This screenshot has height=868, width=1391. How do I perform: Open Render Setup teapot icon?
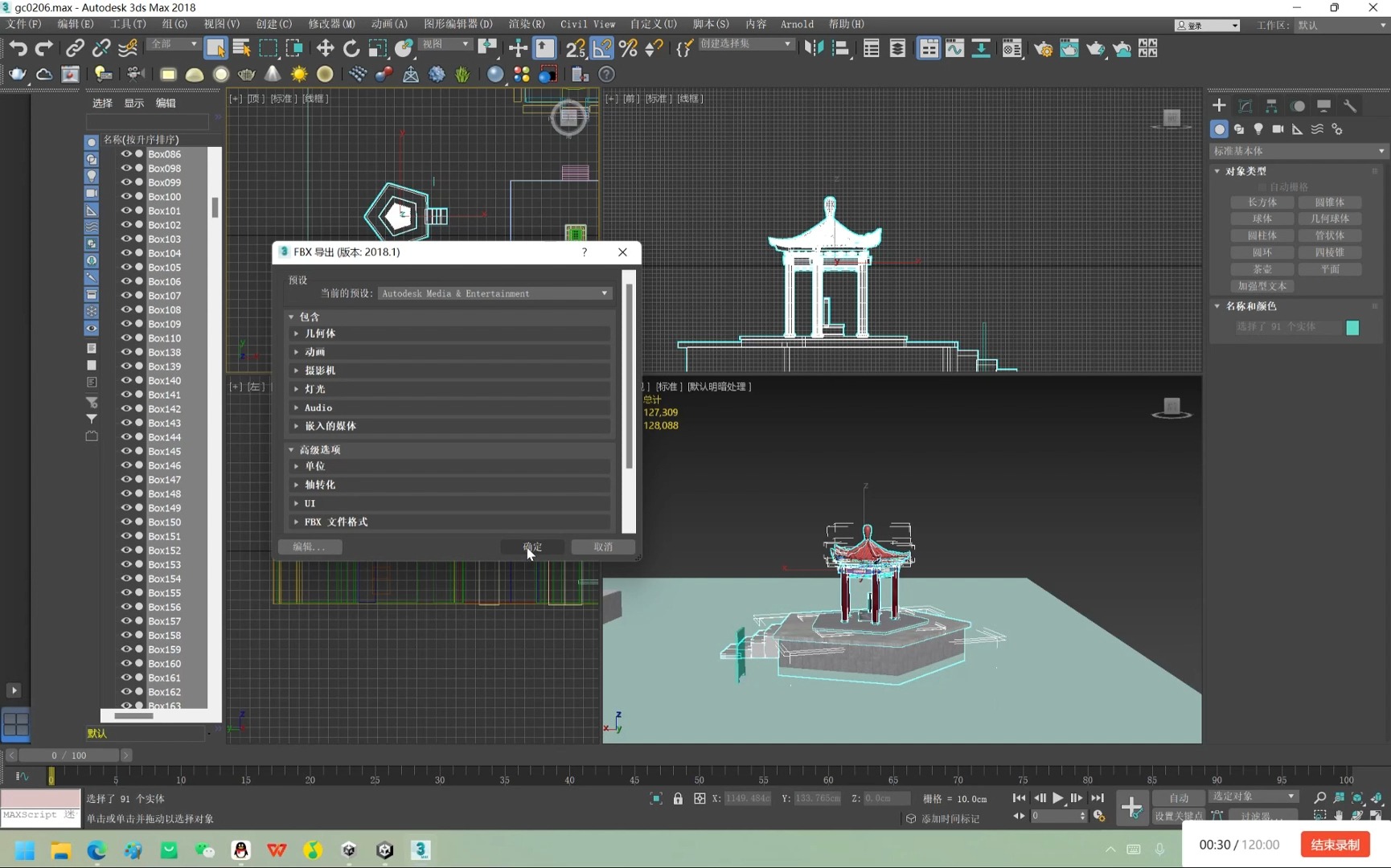pos(1043,48)
